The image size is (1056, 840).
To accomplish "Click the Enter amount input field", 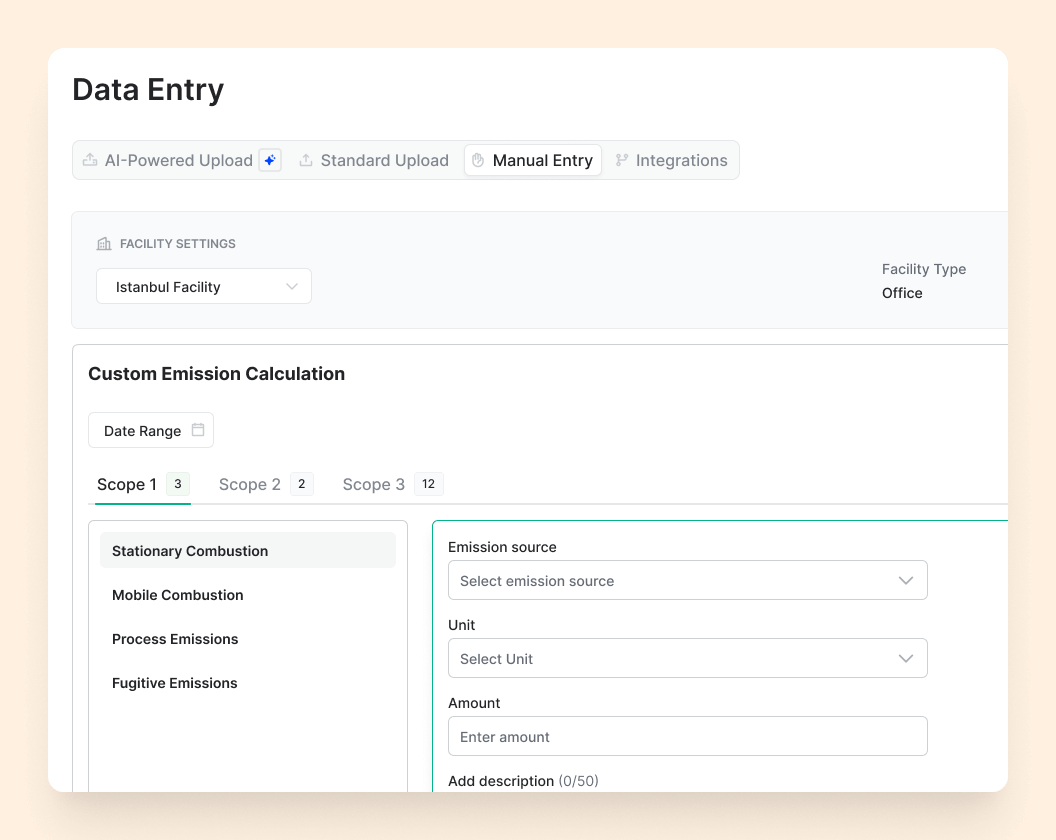I will [x=687, y=737].
